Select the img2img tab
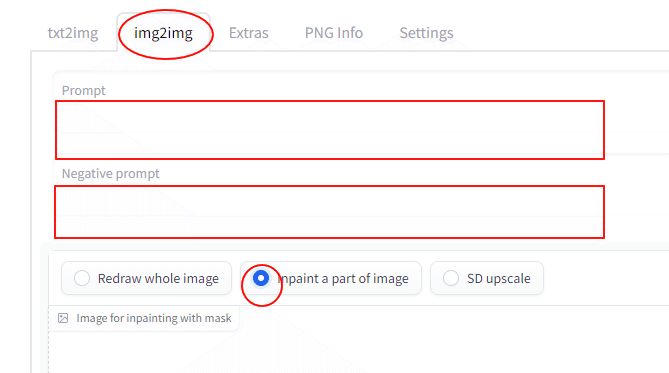 pyautogui.click(x=163, y=33)
